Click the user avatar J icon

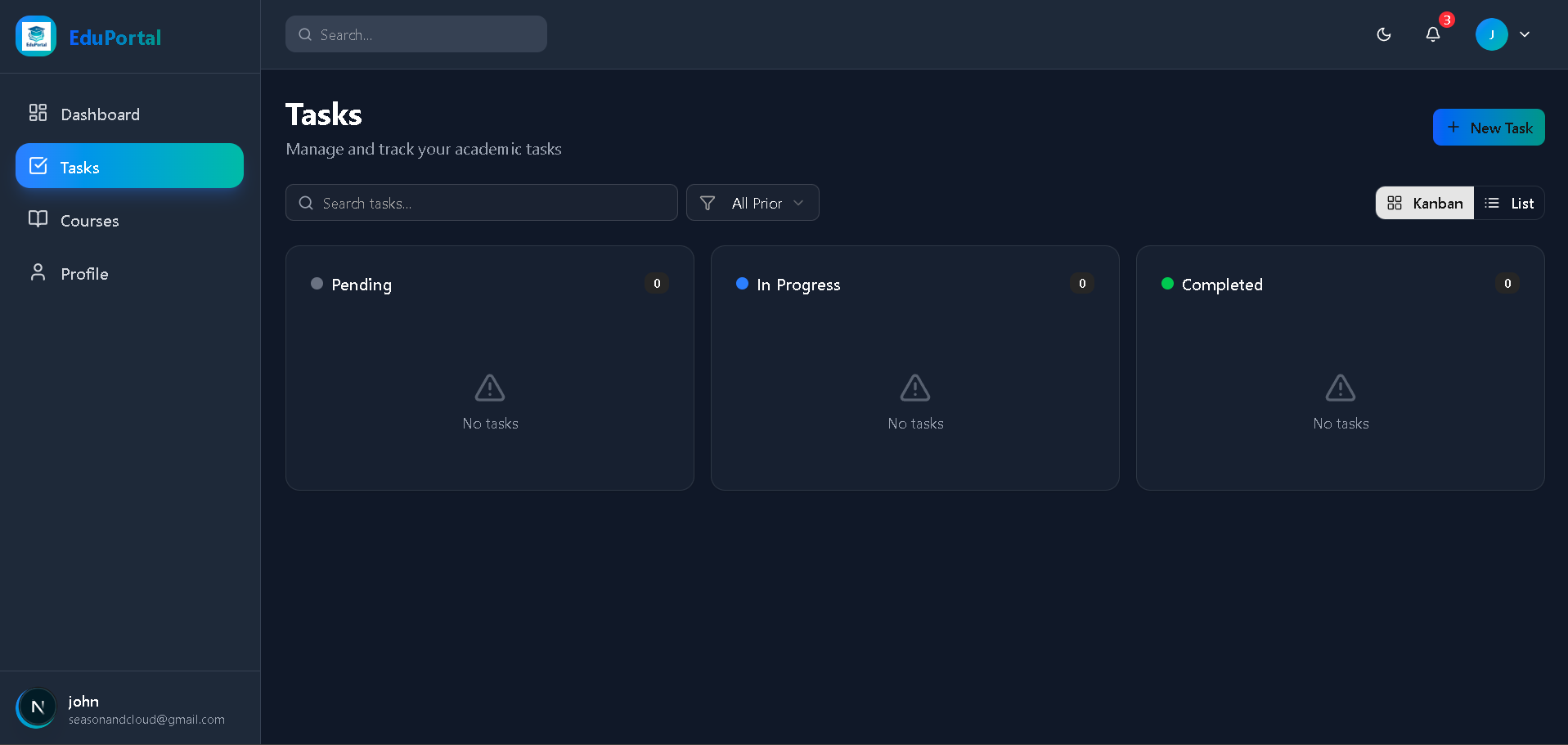[x=1491, y=34]
